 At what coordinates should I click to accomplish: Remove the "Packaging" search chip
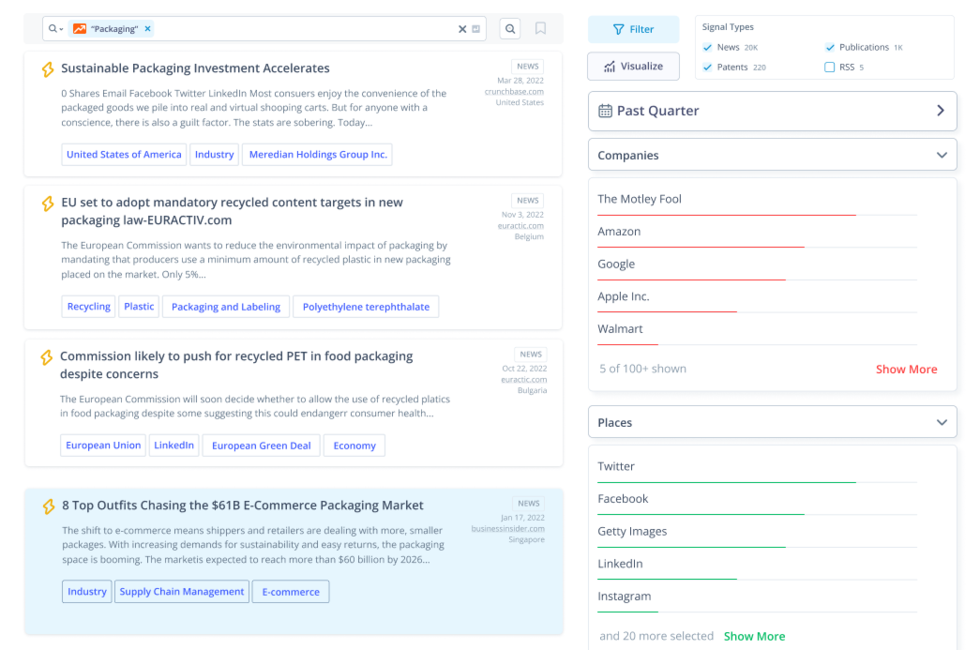click(x=148, y=29)
